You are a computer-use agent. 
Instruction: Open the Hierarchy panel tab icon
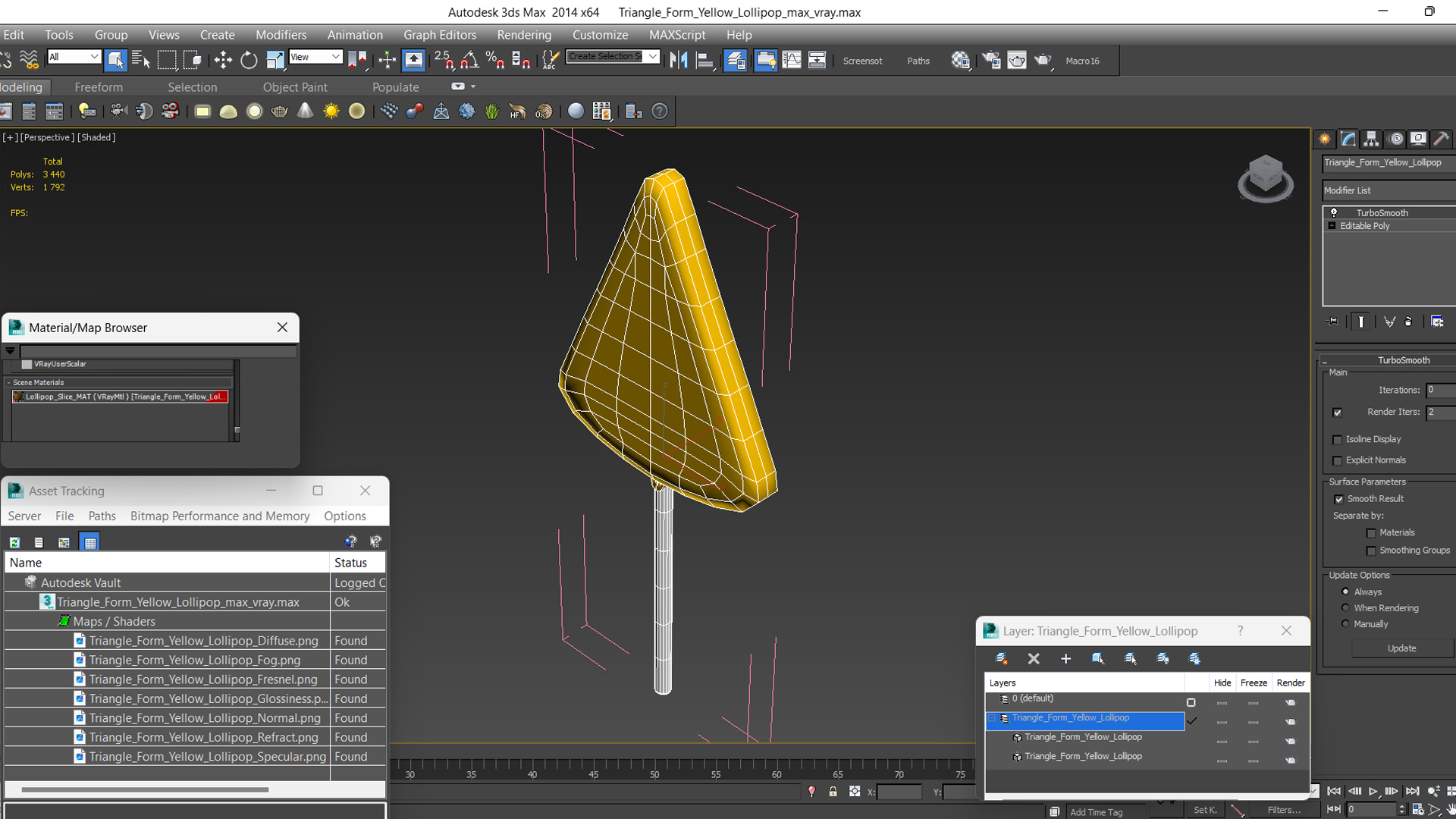(1371, 139)
